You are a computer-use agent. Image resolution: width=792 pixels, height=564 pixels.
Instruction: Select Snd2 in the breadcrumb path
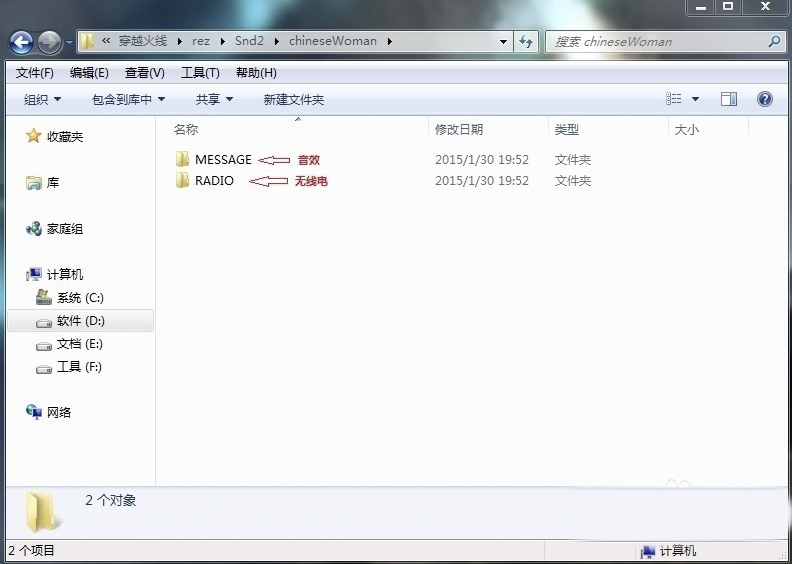pos(249,41)
